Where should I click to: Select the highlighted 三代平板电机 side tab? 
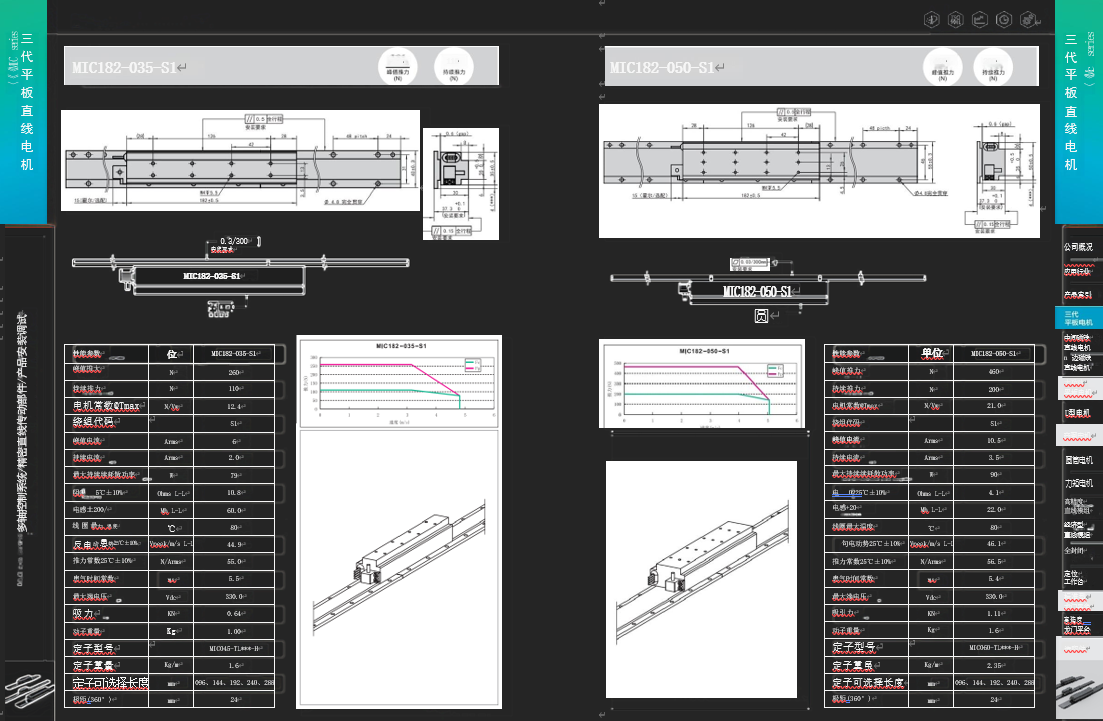1078,318
